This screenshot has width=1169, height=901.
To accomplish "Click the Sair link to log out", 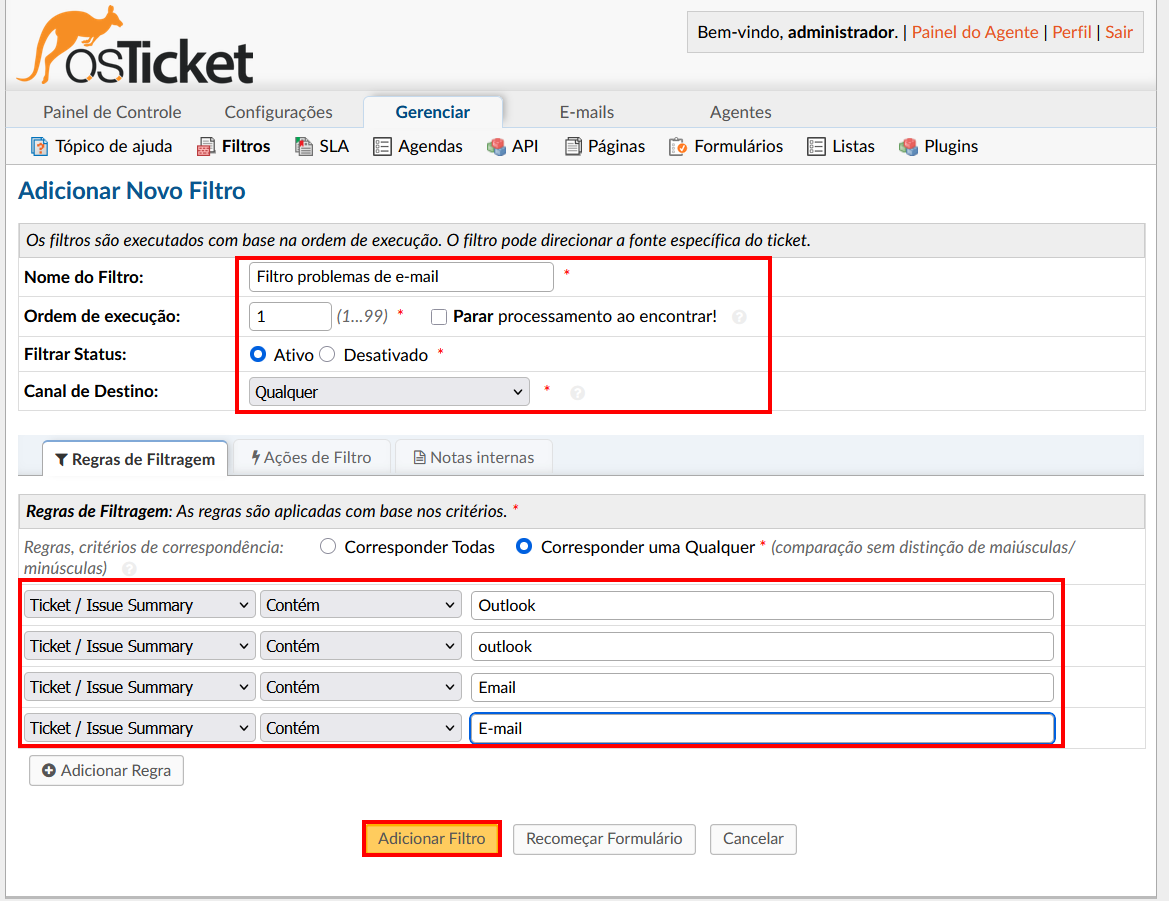I will (x=1118, y=32).
